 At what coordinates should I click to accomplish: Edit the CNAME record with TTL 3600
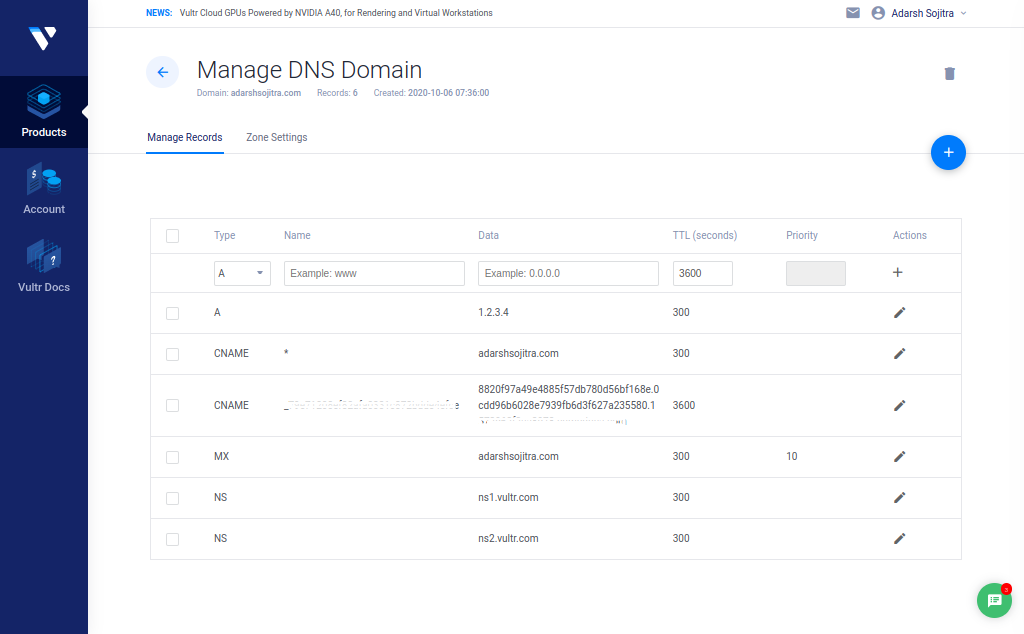tap(899, 405)
